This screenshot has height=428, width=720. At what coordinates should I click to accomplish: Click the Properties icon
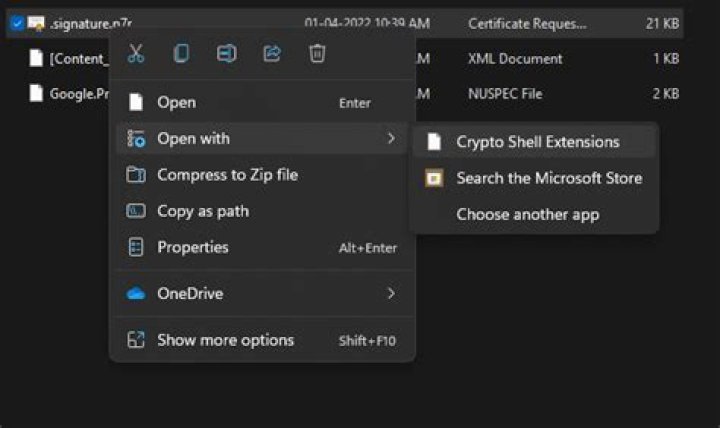[135, 247]
